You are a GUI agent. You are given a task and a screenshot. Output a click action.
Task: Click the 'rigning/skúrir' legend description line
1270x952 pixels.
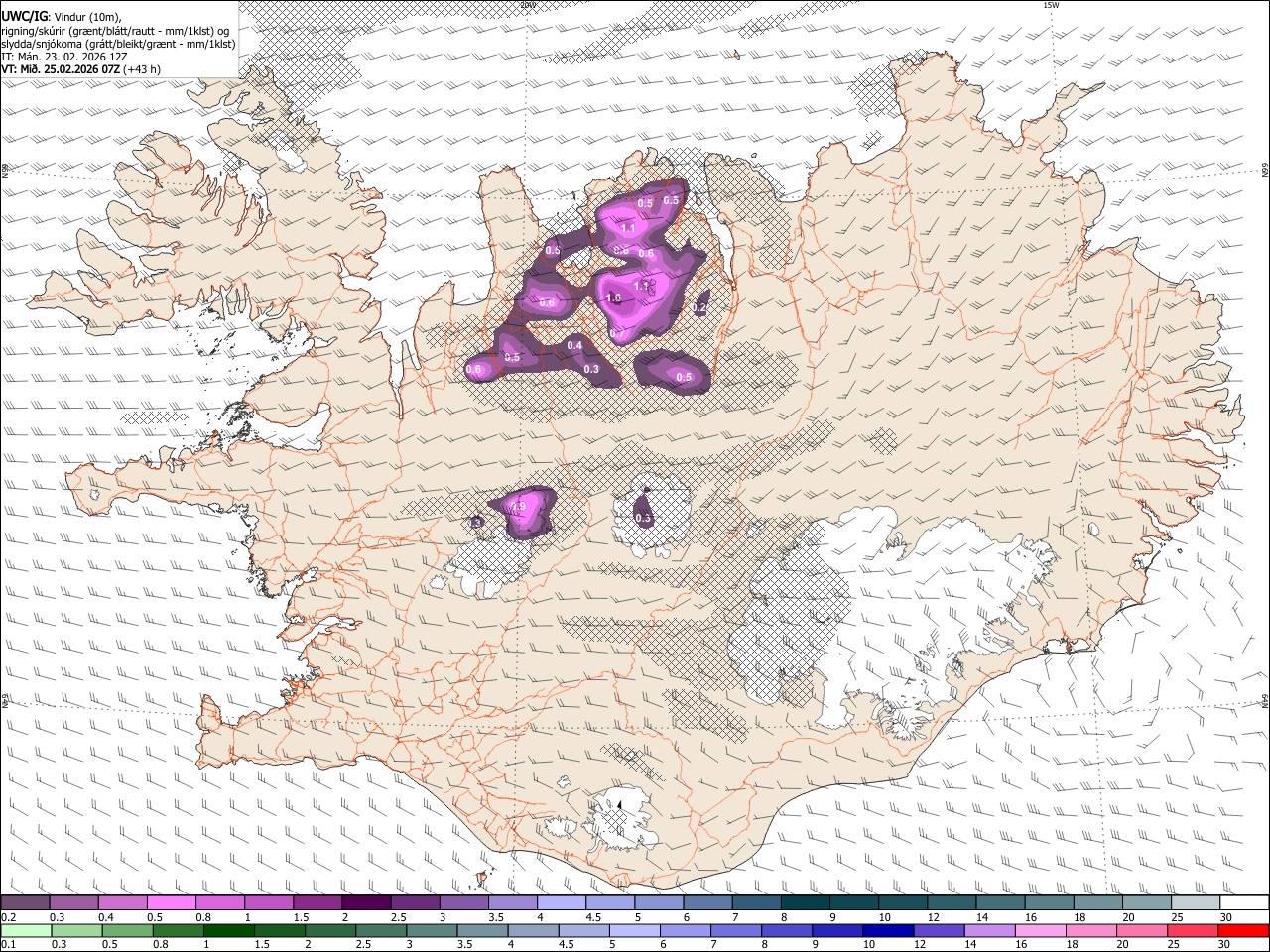[115, 30]
